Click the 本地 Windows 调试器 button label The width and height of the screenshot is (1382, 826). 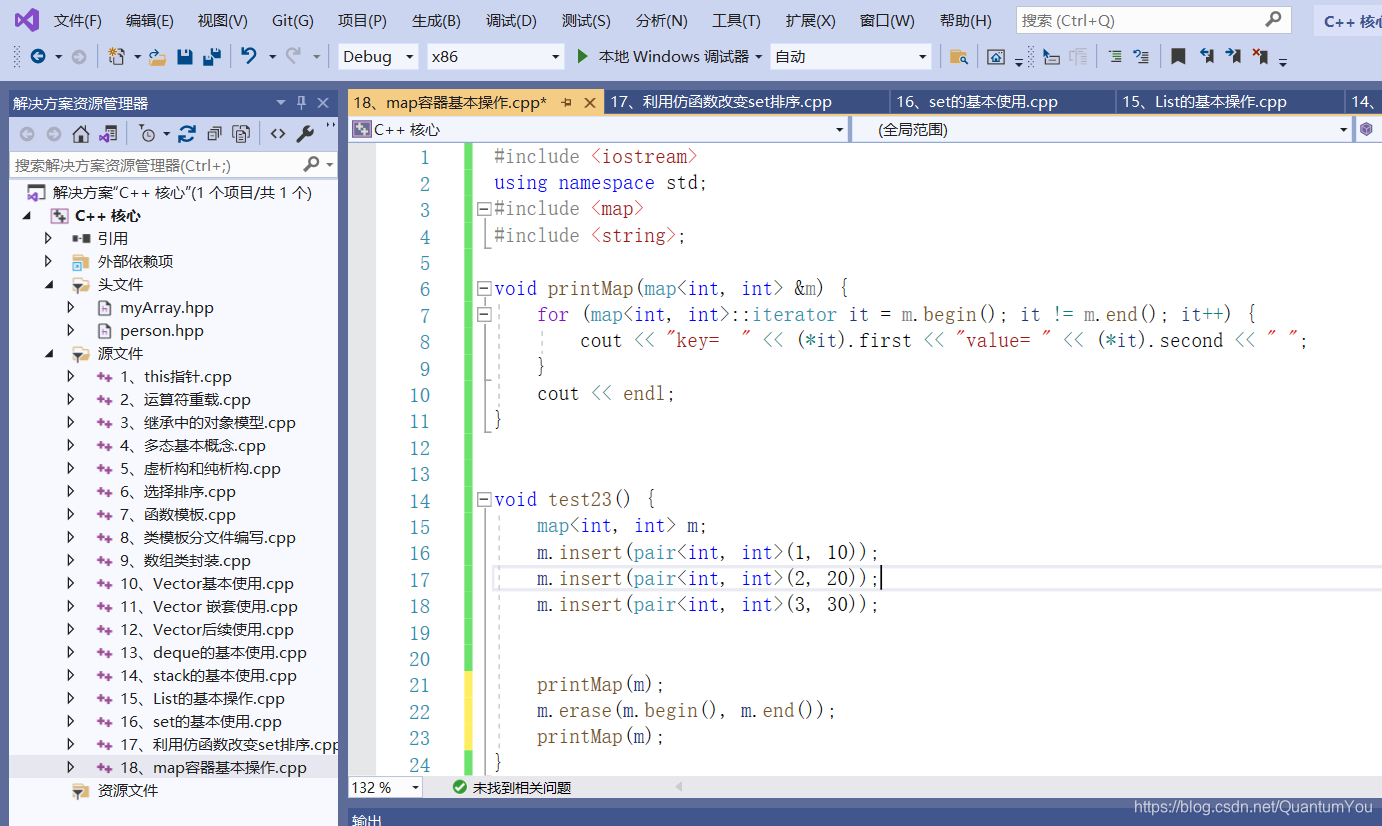[x=673, y=57]
